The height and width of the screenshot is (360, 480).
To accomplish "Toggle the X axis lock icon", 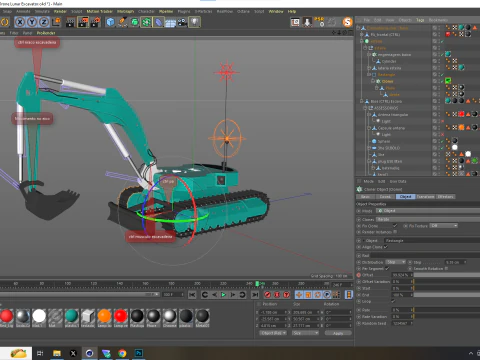I will [20, 22].
